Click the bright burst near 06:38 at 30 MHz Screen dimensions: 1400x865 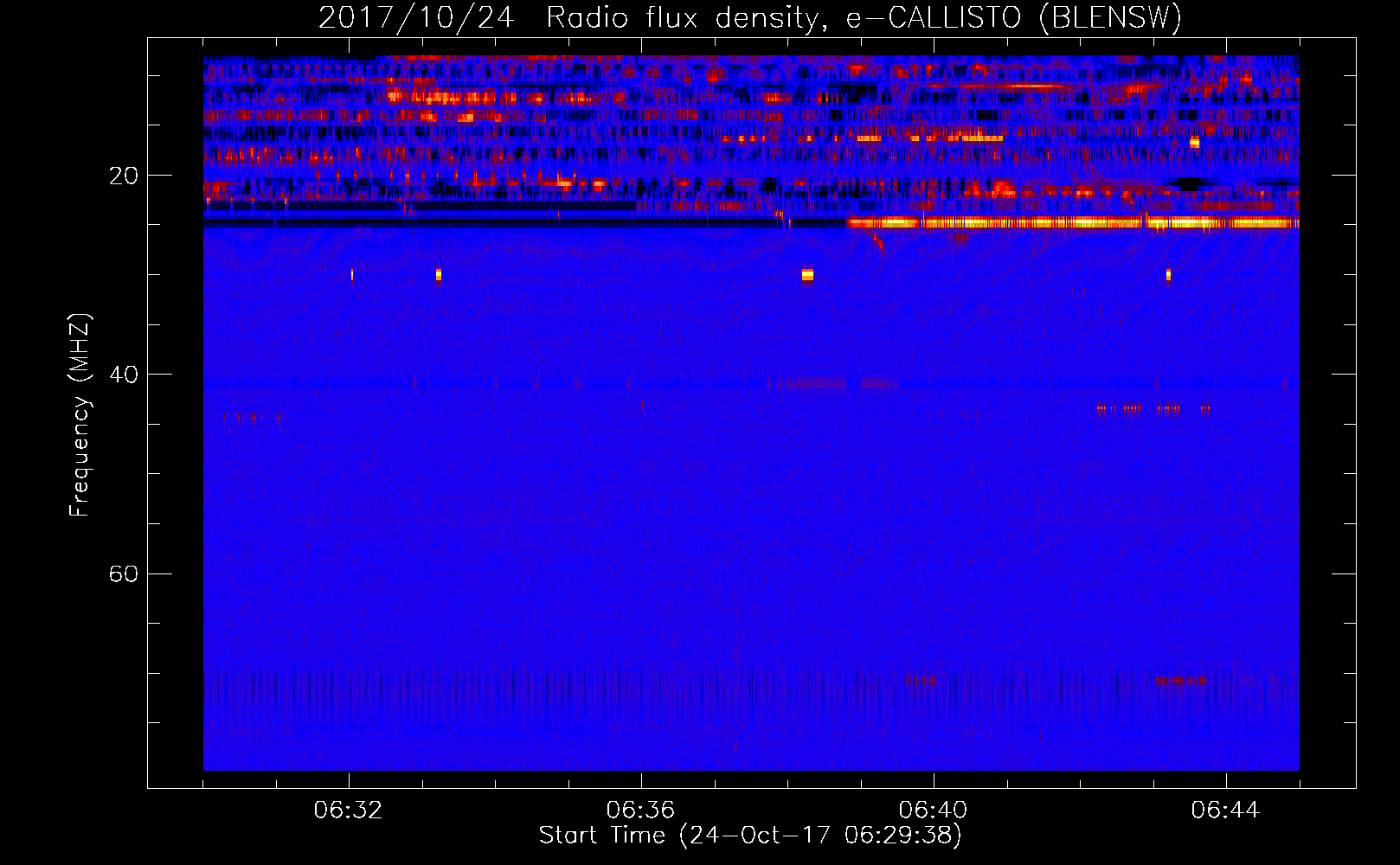(807, 275)
